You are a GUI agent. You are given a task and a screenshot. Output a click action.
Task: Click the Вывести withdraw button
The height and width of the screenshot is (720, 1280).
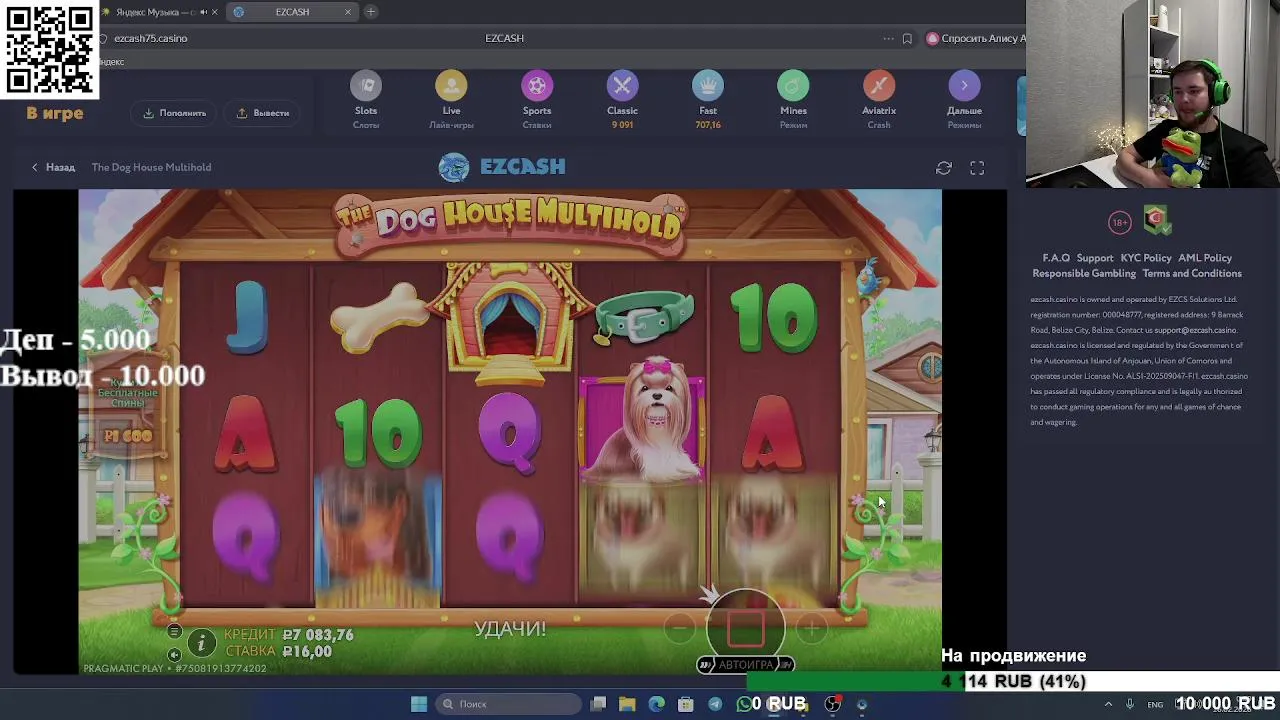tap(263, 113)
